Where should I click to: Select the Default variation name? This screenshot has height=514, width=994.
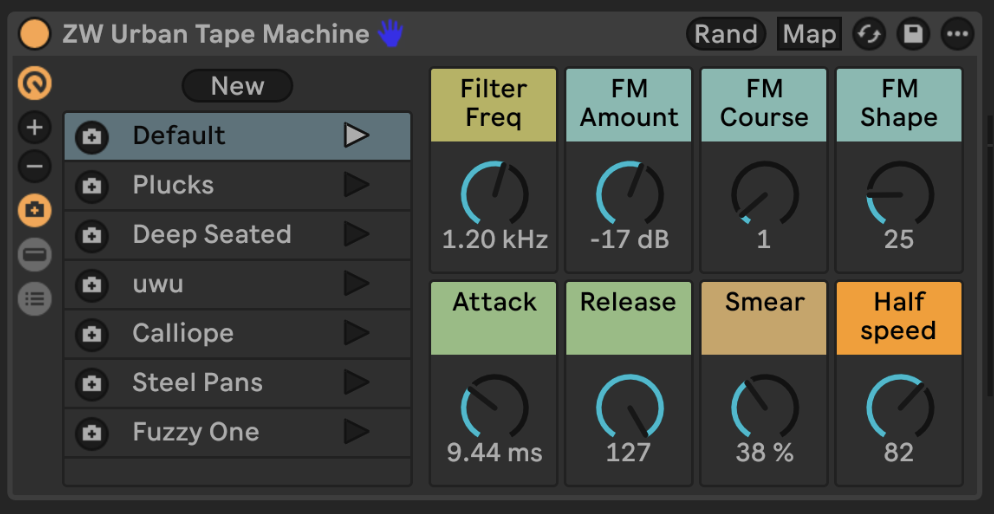(179, 136)
